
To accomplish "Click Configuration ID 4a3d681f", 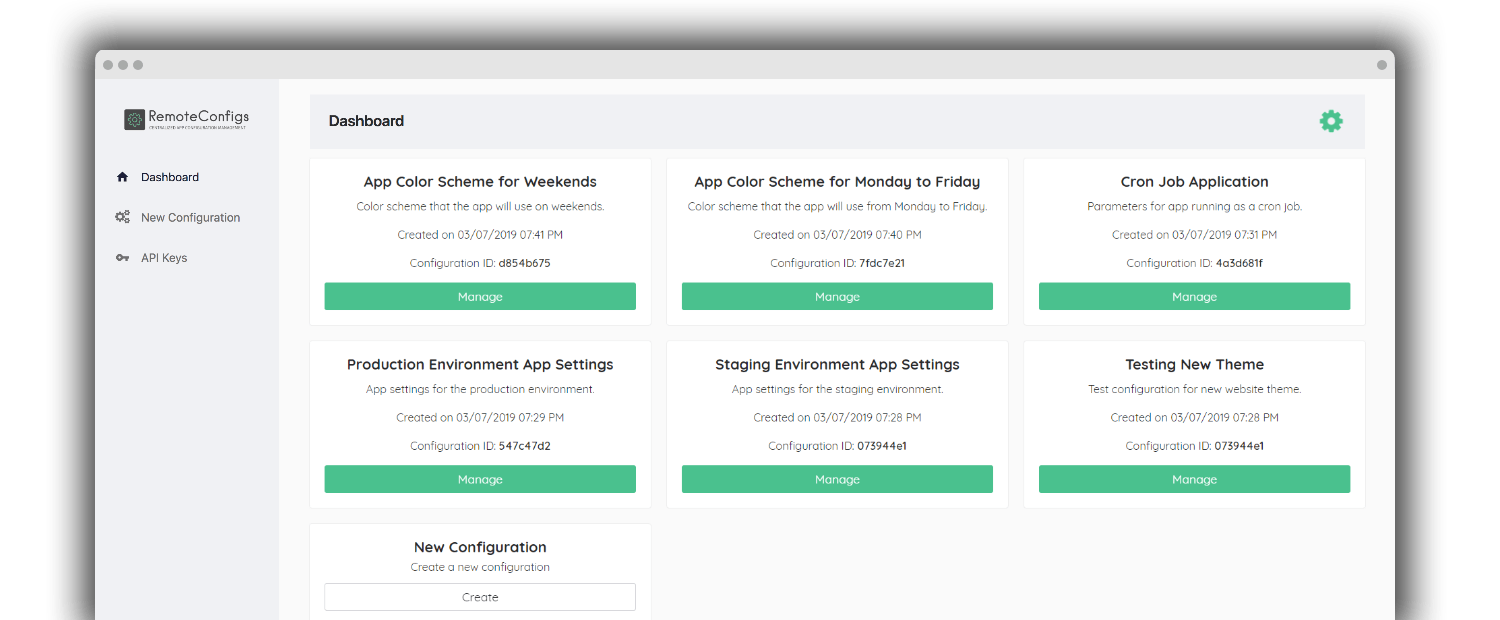I will (1194, 263).
